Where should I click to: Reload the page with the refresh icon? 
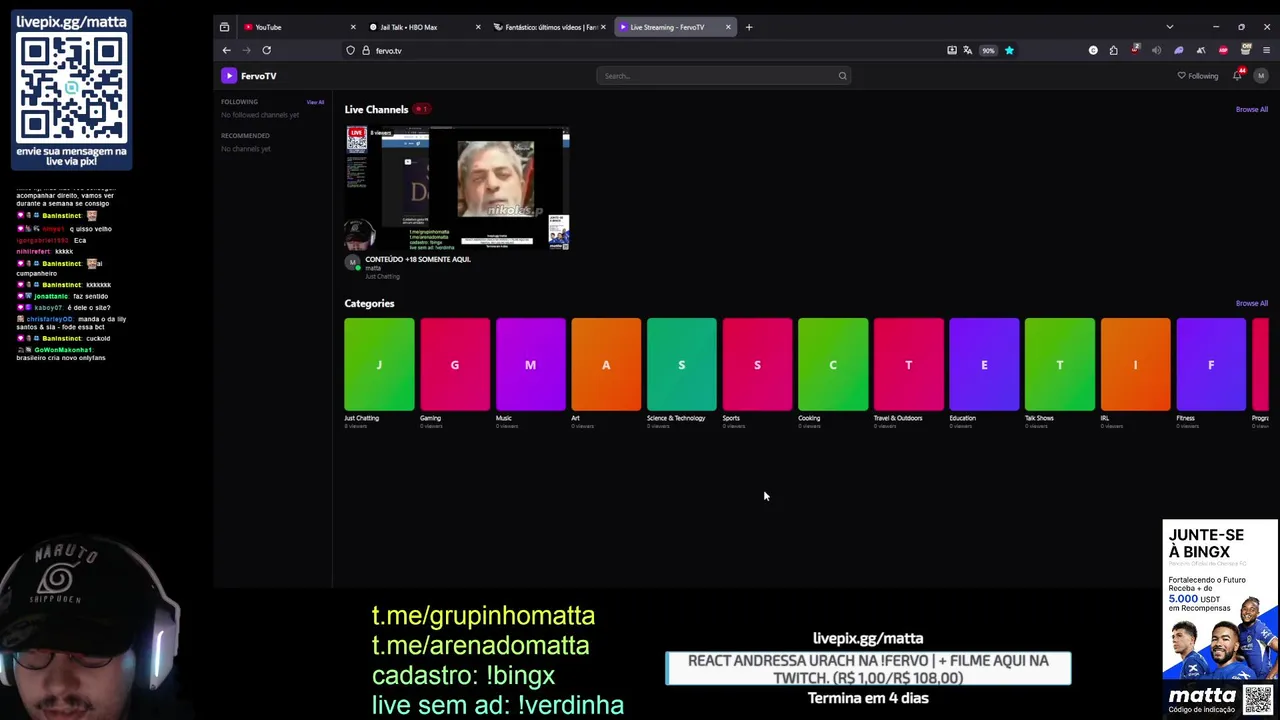[266, 50]
